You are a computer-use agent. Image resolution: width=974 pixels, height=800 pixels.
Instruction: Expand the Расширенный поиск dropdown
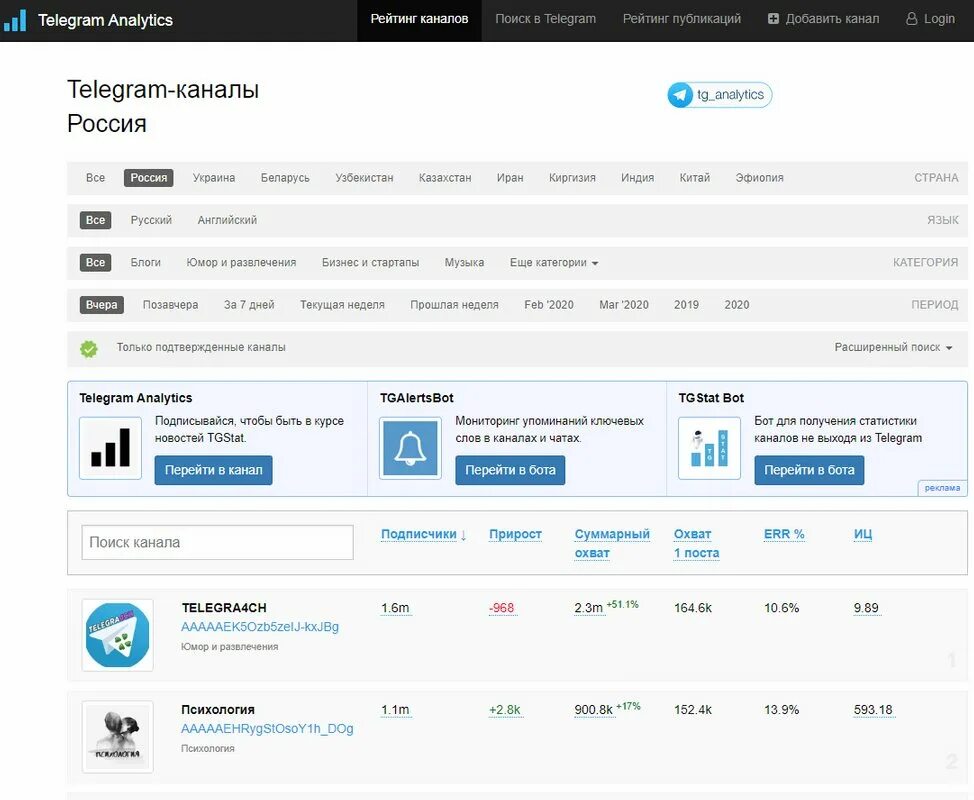[x=893, y=347]
